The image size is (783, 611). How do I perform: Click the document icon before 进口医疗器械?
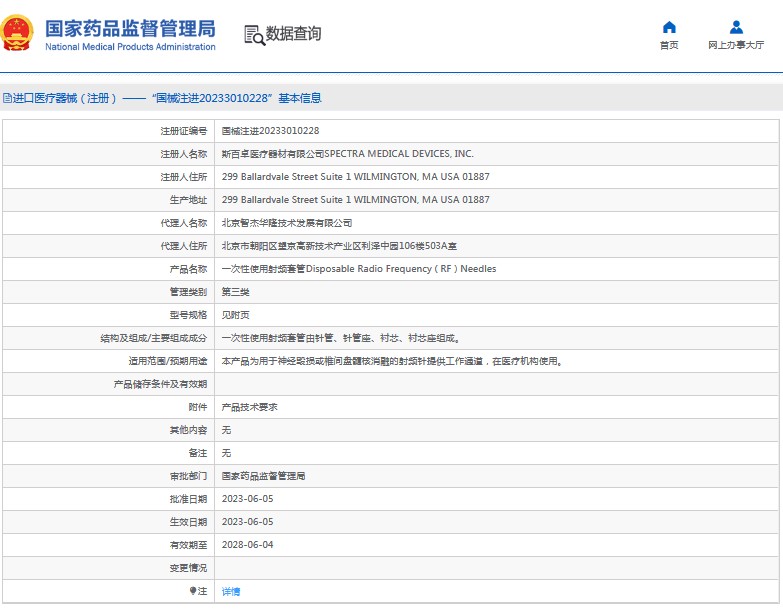7,98
